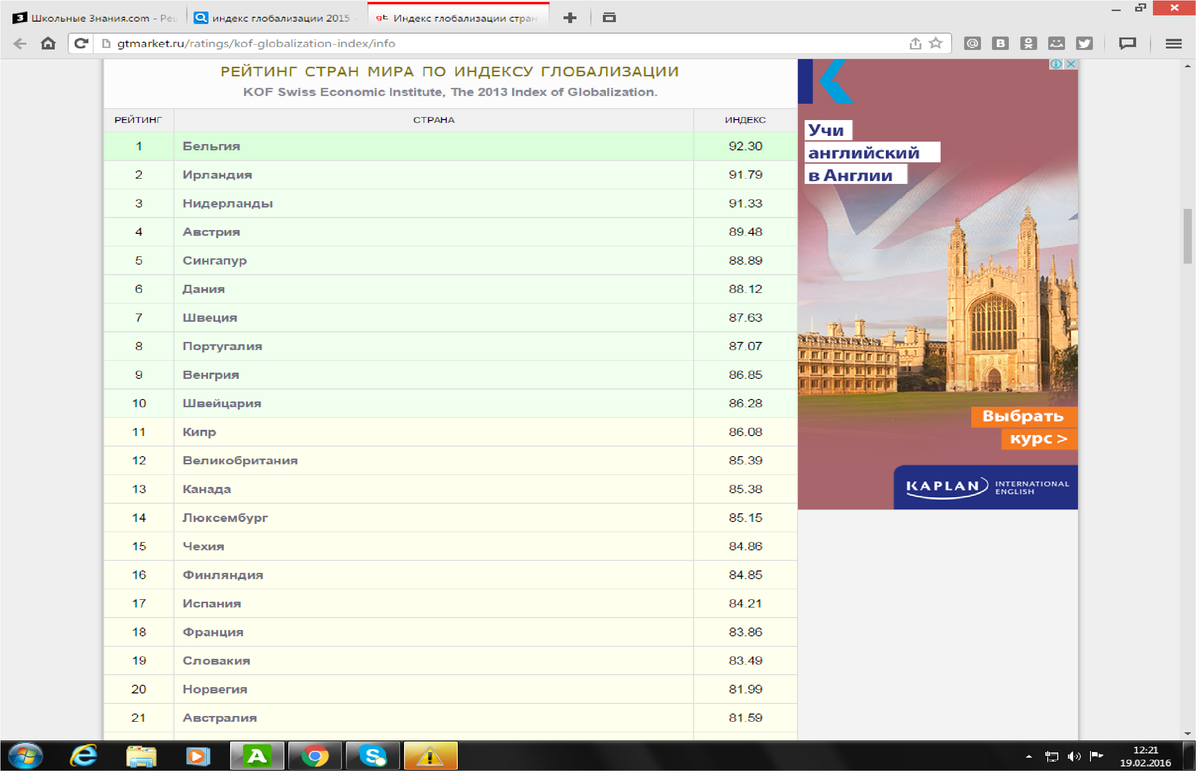
Task: Select the Финляндия country cell
Action: click(x=433, y=575)
